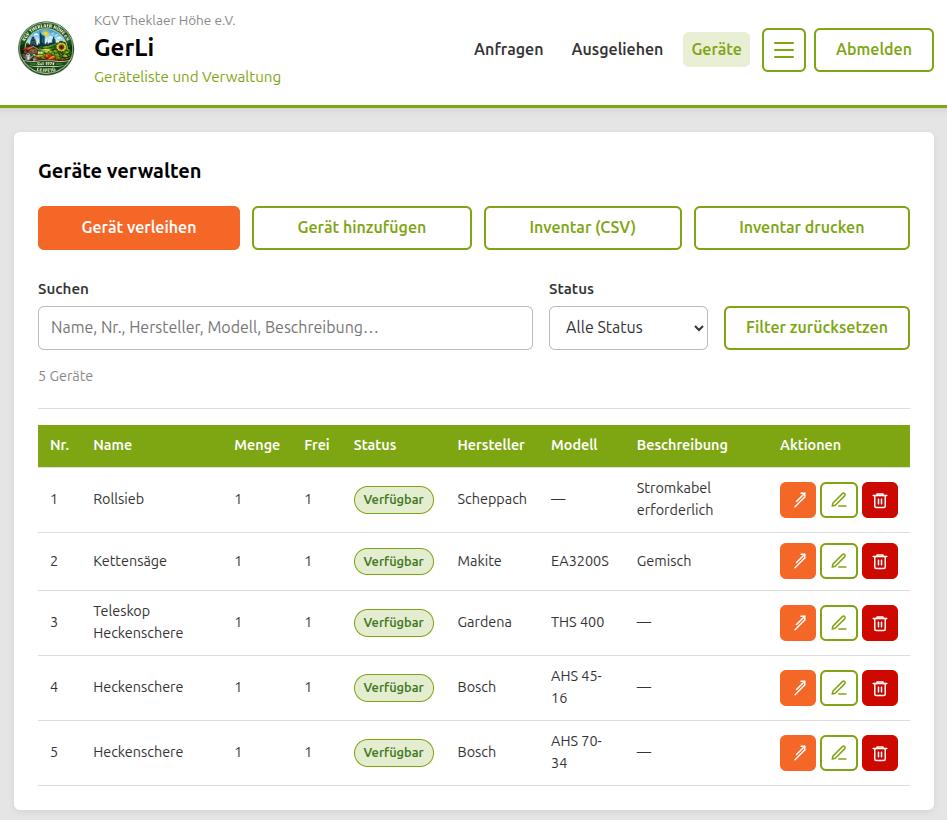Viewport: 947px width, 820px height.
Task: Edit the Teleskop Heckenschere with its pencil icon
Action: pyautogui.click(x=839, y=623)
